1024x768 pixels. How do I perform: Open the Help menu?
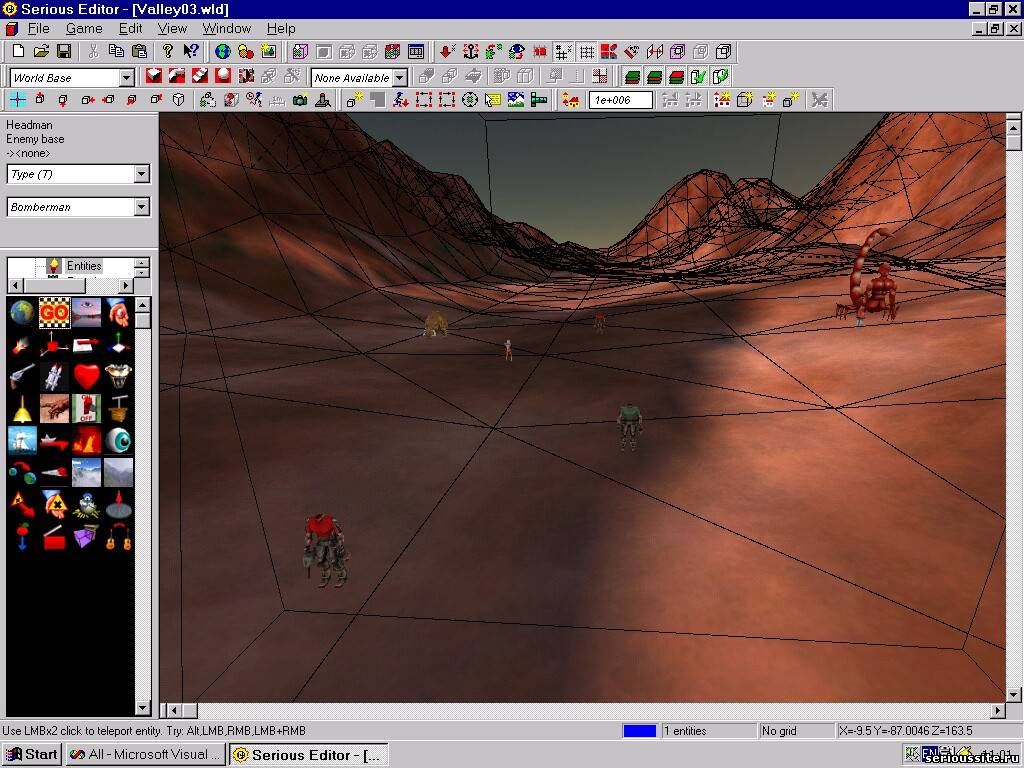pos(281,28)
